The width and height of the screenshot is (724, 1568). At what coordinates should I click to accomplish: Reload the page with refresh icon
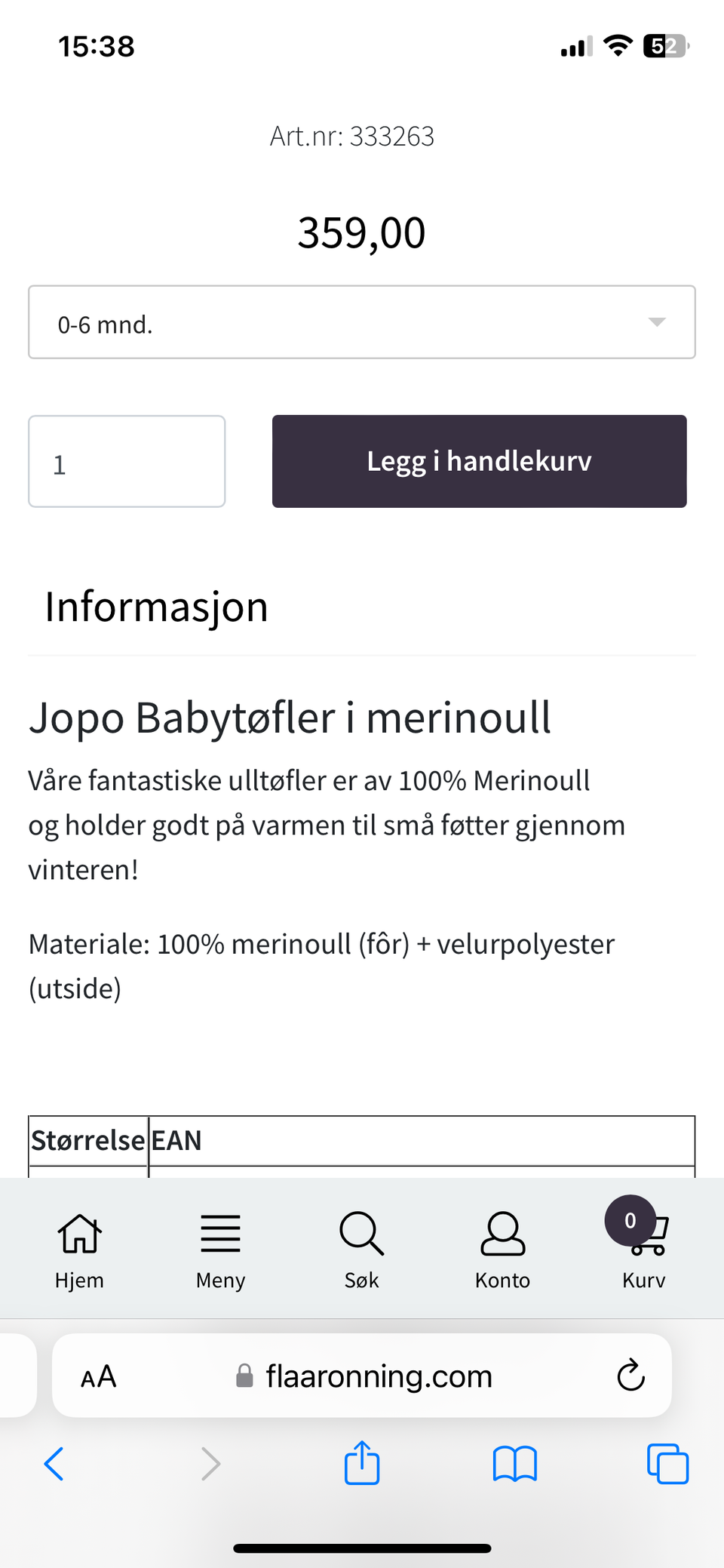[630, 1376]
